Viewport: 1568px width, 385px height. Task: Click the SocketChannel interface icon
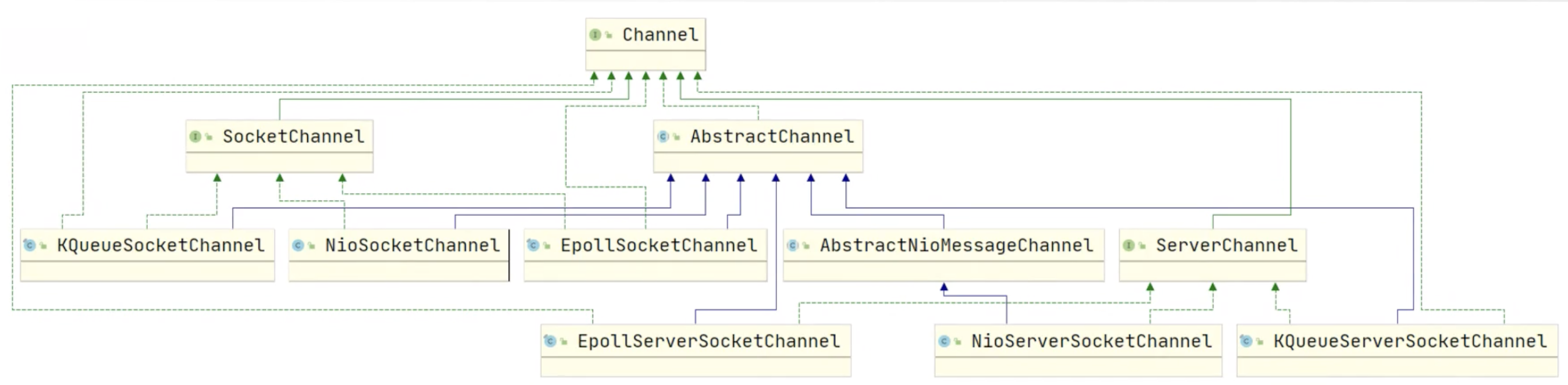point(196,136)
